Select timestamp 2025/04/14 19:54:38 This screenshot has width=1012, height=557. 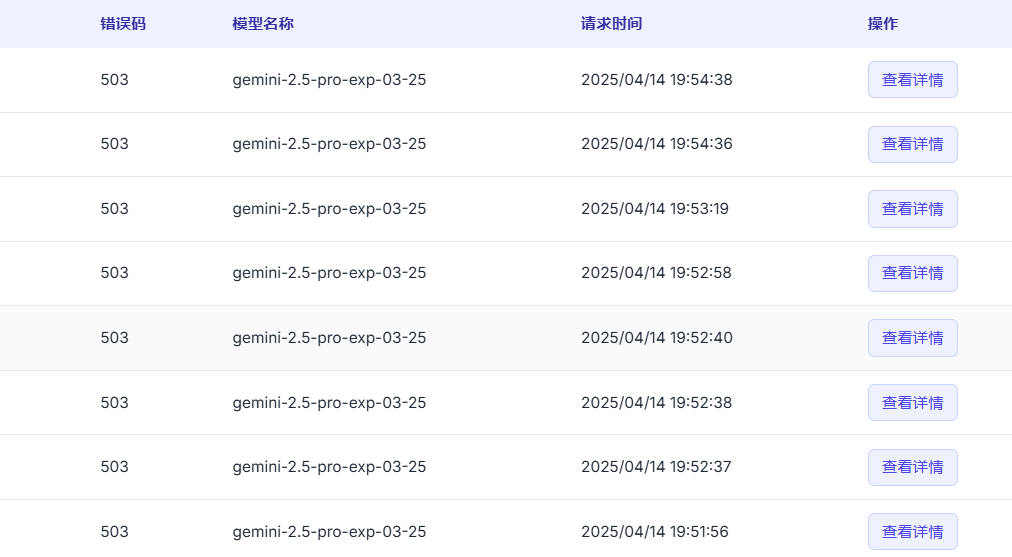tap(656, 79)
